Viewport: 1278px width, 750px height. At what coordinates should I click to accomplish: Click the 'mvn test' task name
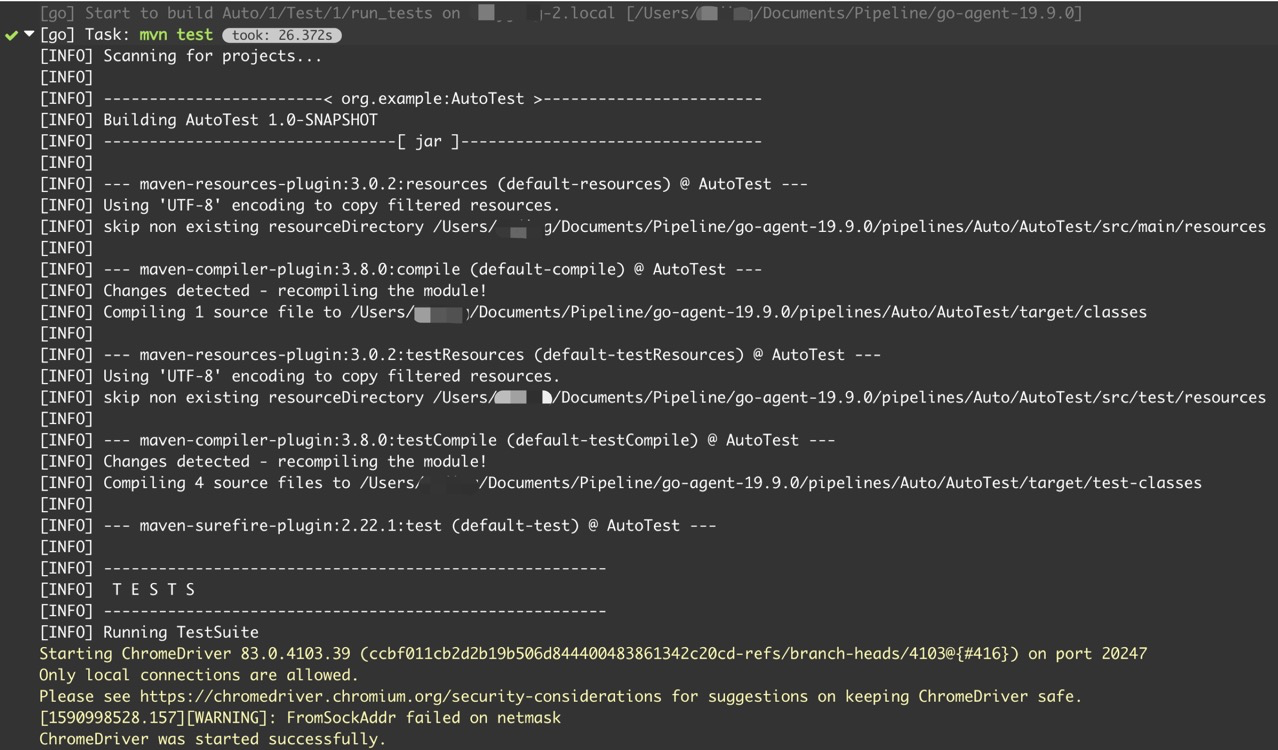[176, 35]
